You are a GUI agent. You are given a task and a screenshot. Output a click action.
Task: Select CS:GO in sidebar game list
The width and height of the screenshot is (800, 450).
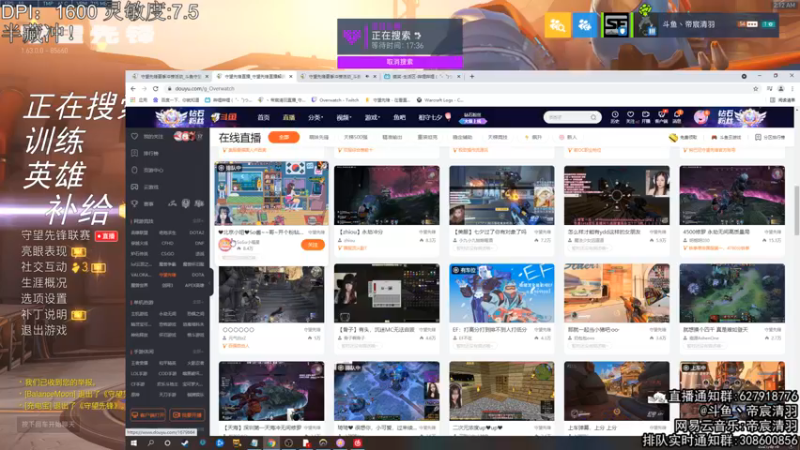pyautogui.click(x=167, y=253)
